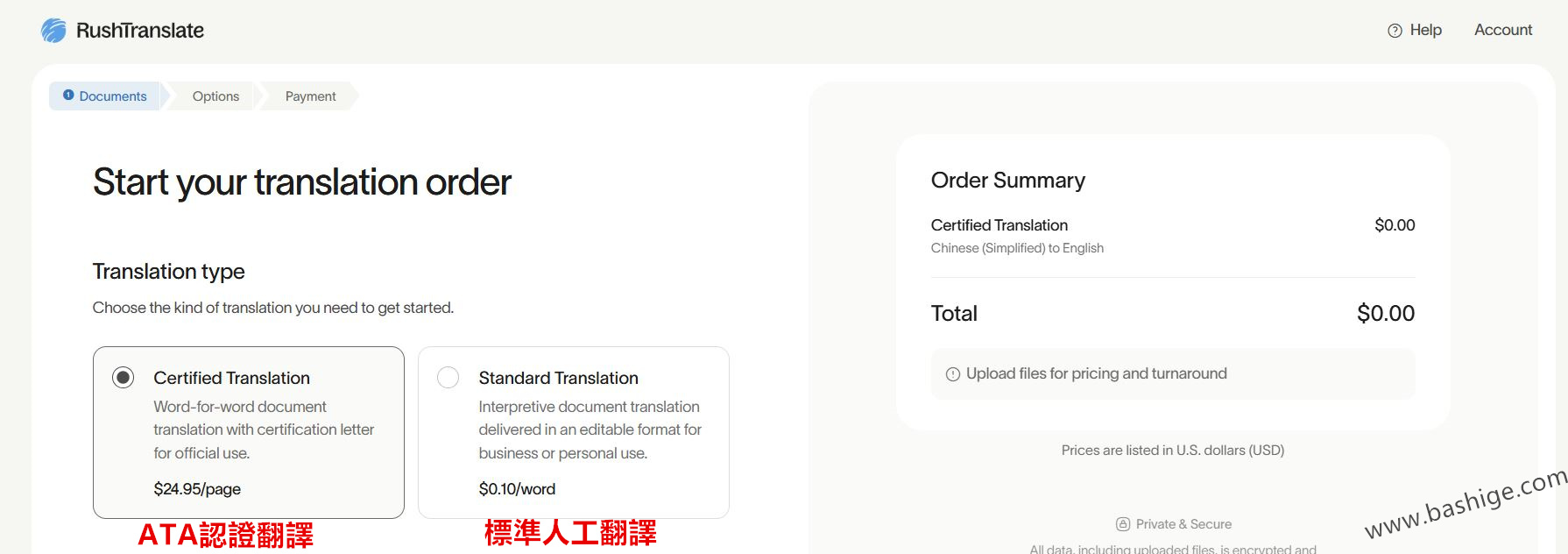Screen dimensions: 1568x554
Task: Select the Certified Translation radio button
Action: click(x=124, y=378)
